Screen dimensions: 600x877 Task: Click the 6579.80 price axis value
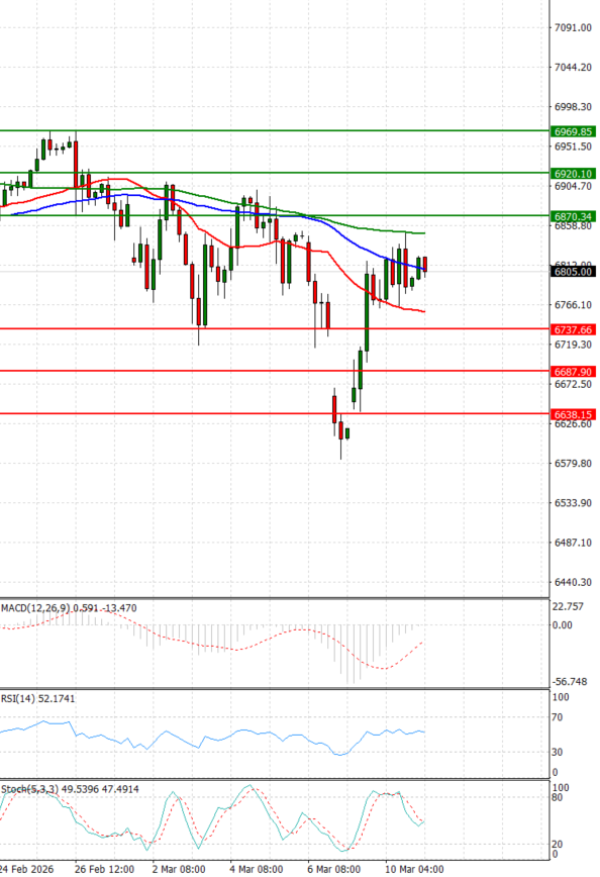(x=573, y=464)
